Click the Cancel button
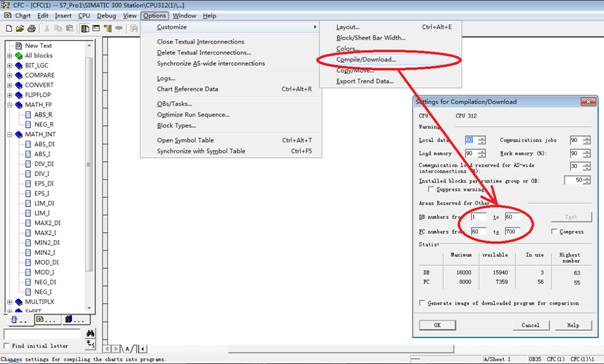The image size is (604, 364). [x=530, y=325]
